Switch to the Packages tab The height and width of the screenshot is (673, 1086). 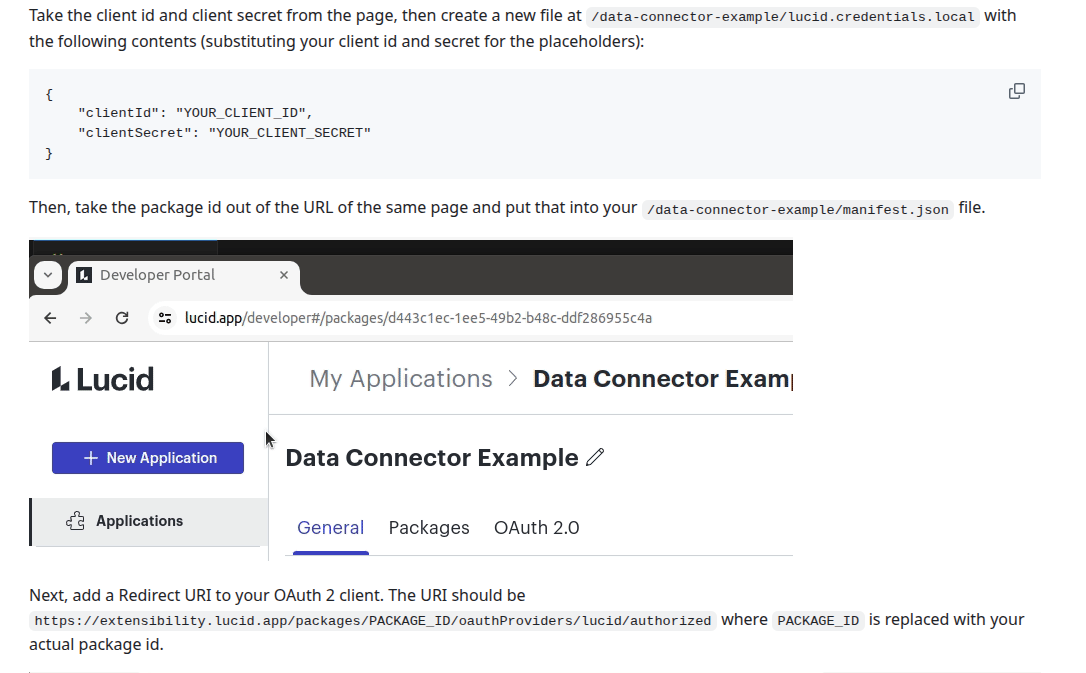429,528
